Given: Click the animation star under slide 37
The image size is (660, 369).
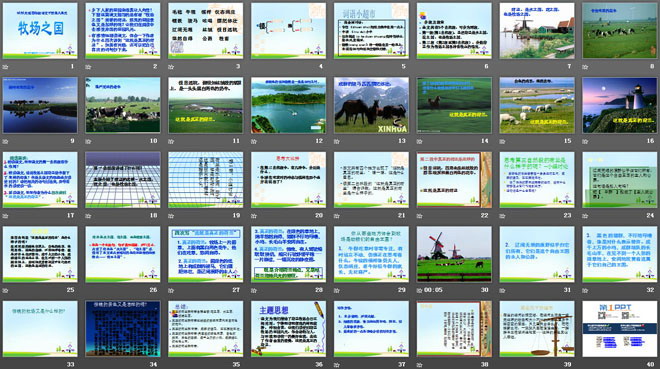Looking at the screenshot, I should point(337,365).
